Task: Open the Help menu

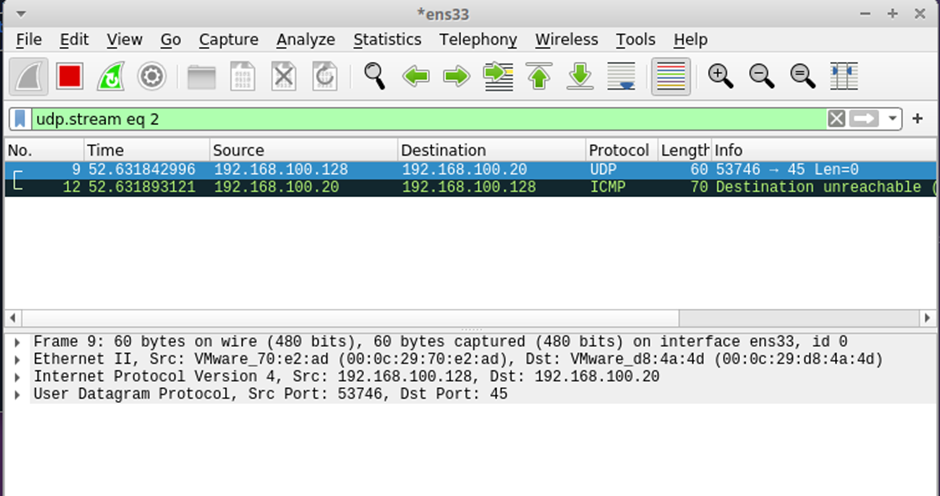Action: (x=691, y=40)
